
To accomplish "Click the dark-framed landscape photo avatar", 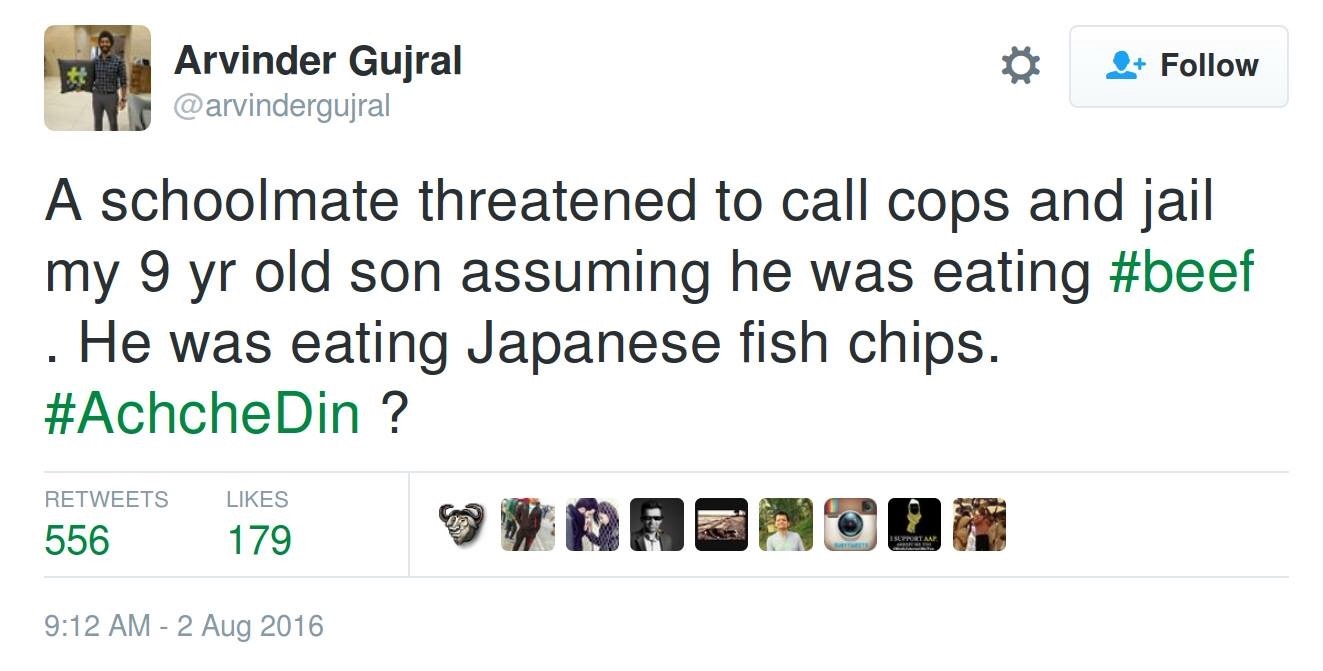I will 721,525.
